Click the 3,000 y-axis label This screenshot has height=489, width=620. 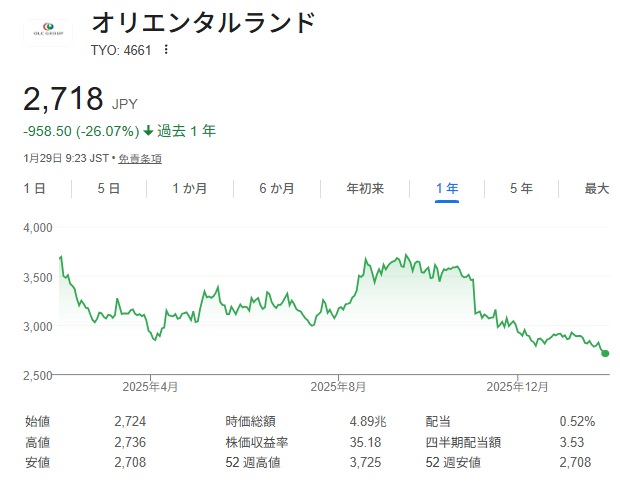pyautogui.click(x=38, y=327)
